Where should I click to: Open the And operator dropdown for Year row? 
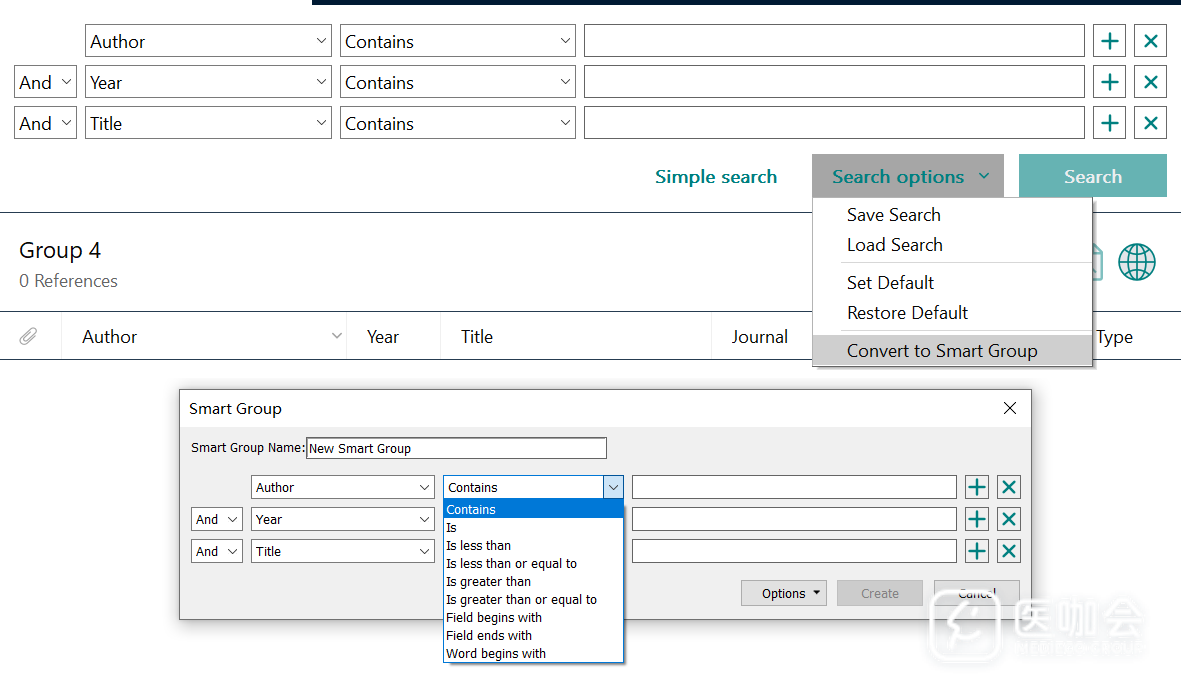(46, 82)
